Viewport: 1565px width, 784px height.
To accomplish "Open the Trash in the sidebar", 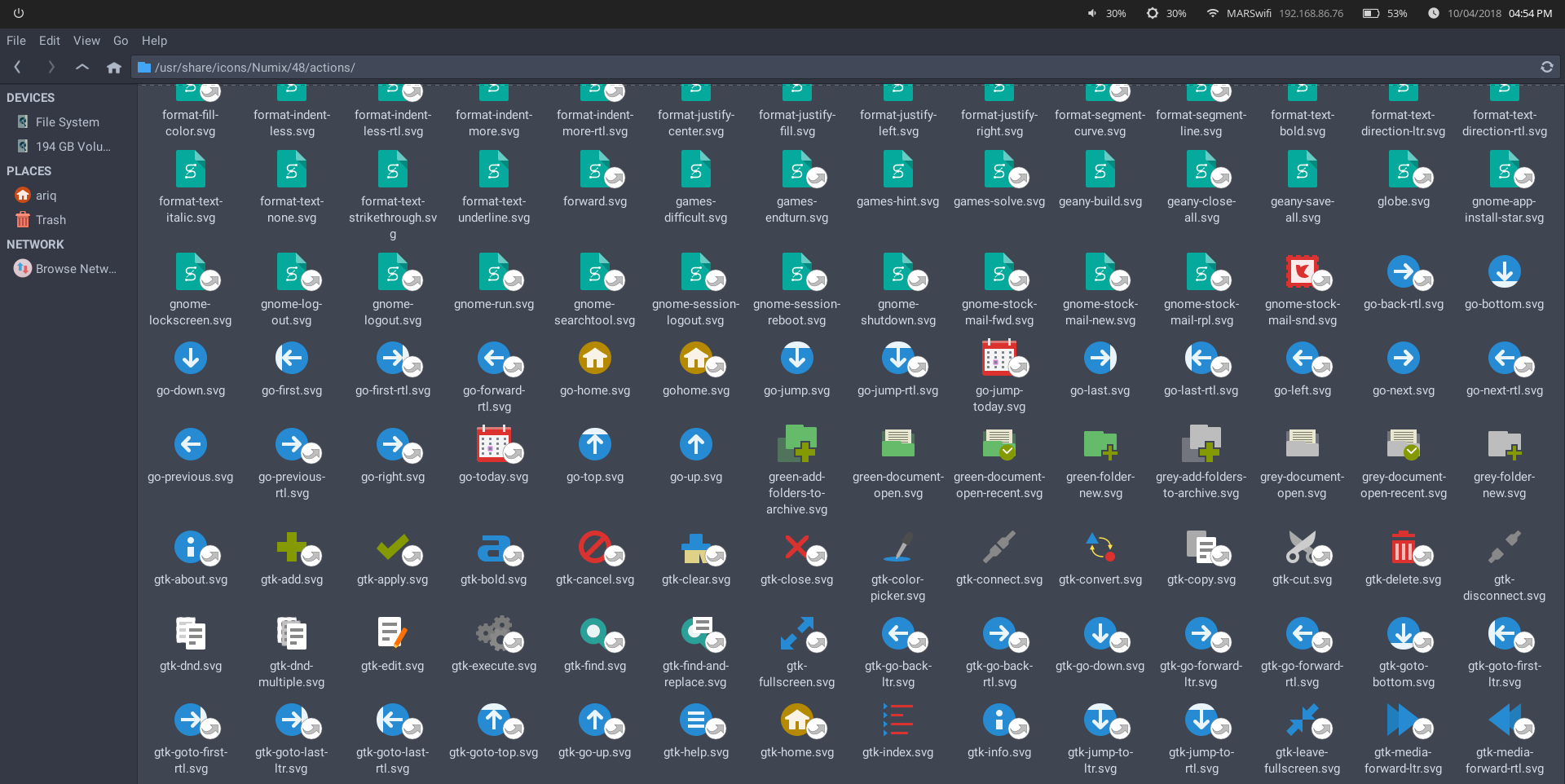I will click(51, 219).
